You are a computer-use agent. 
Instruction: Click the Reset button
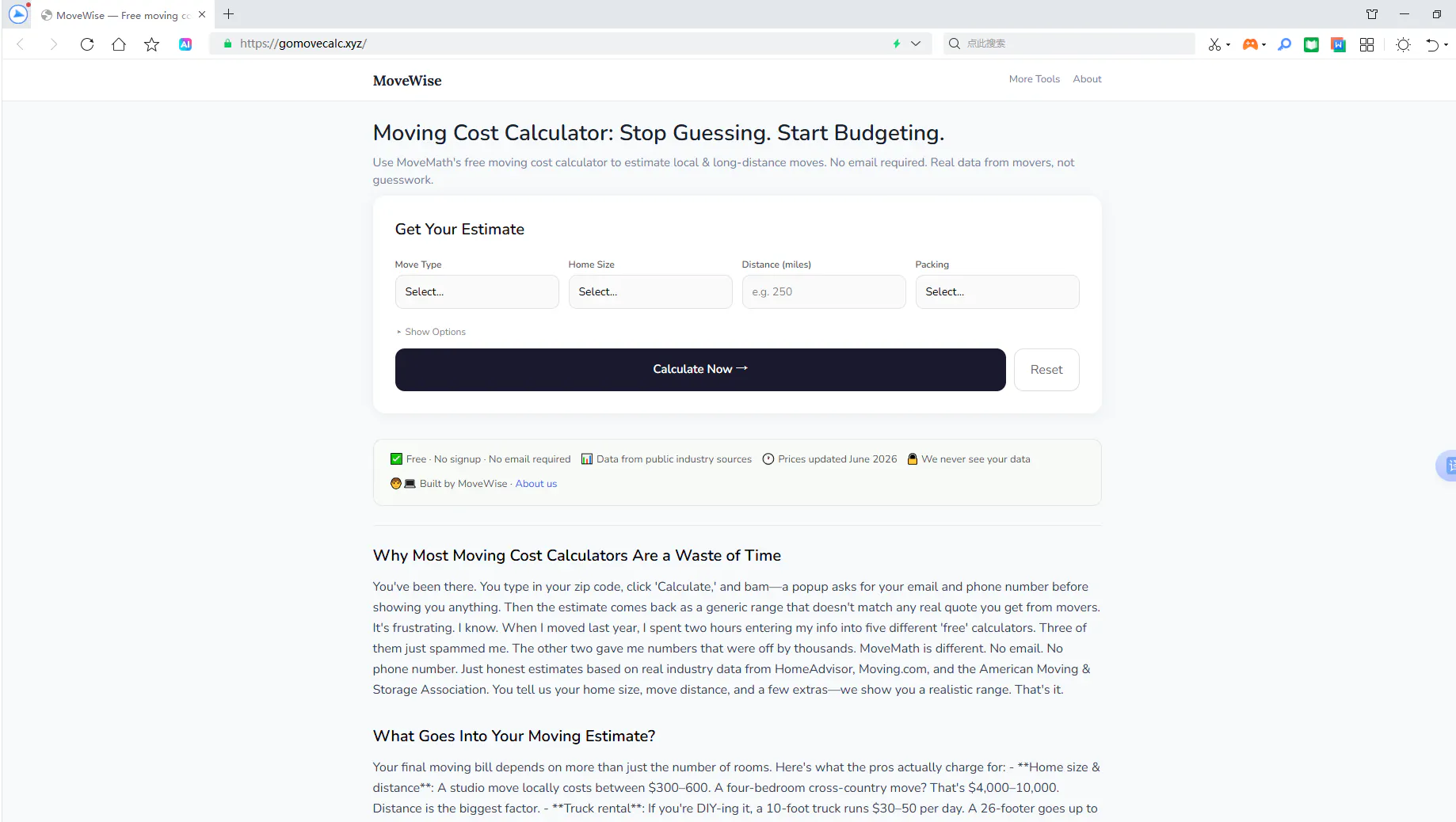tap(1046, 370)
